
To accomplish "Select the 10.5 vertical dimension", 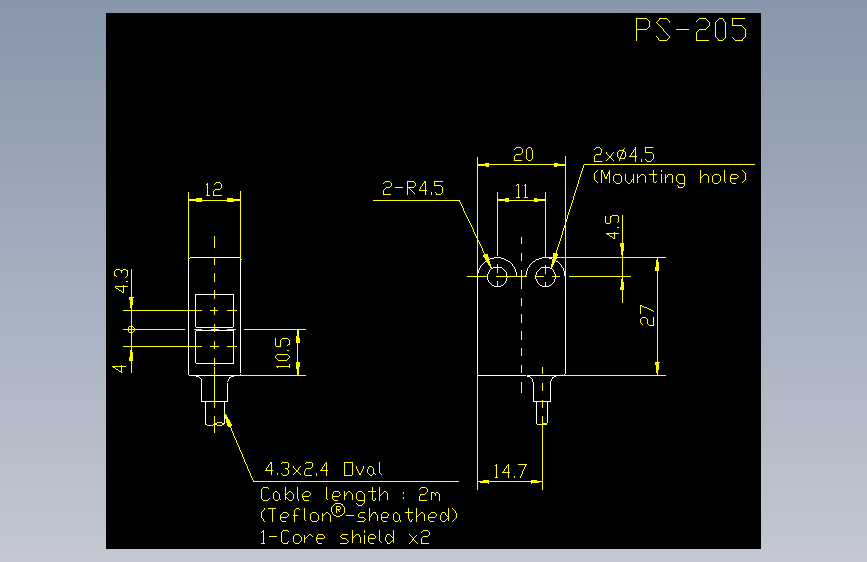I will tap(283, 352).
